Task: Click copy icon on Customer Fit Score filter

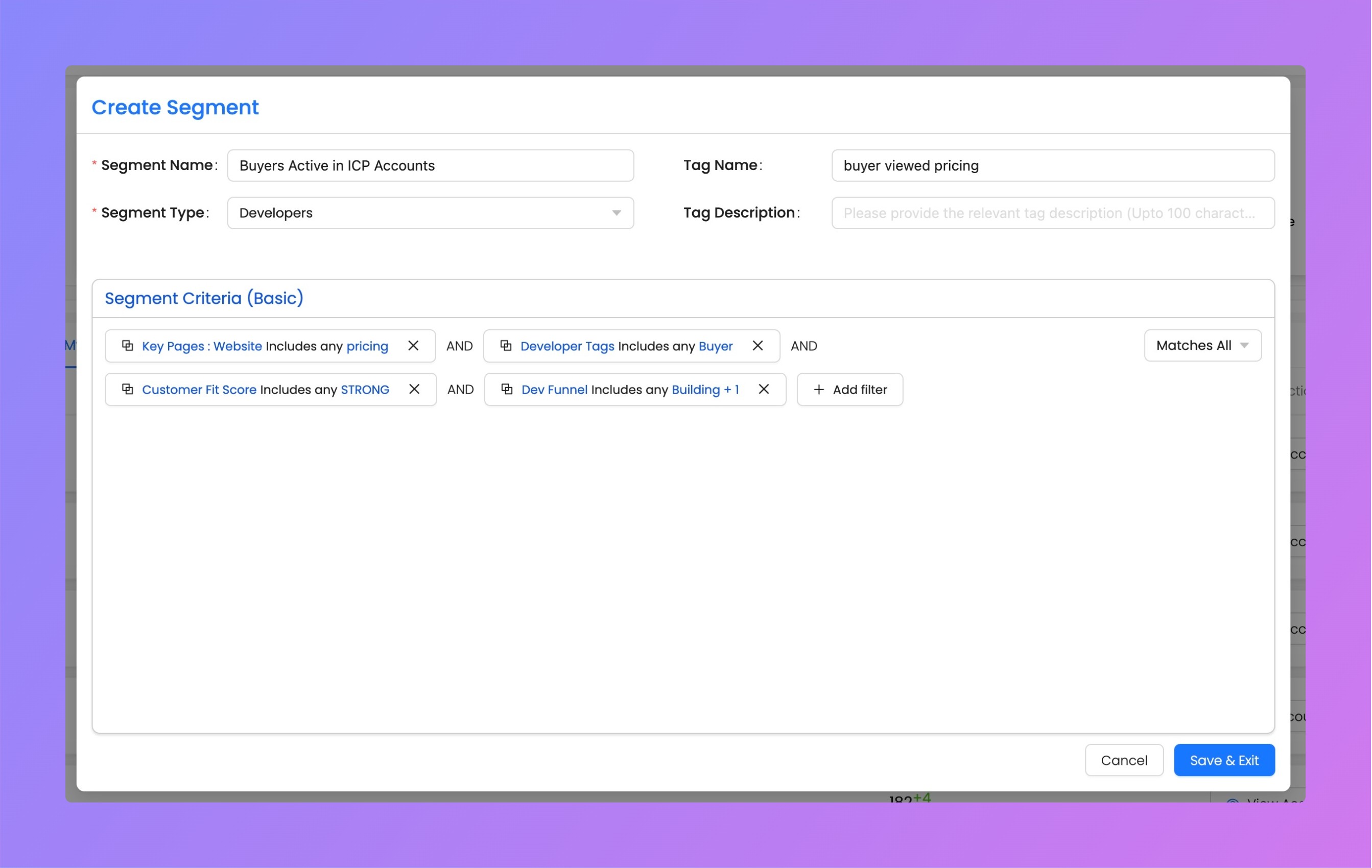Action: click(128, 389)
